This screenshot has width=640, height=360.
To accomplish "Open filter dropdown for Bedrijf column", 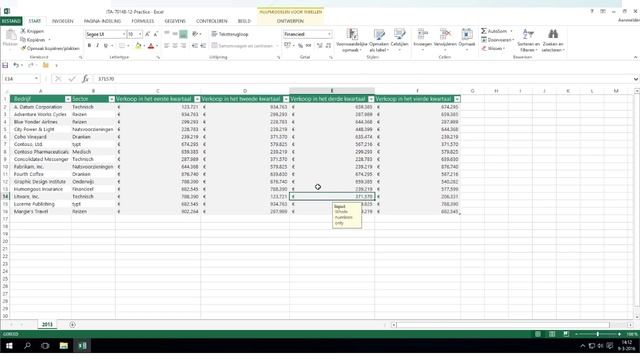I will coord(68,99).
